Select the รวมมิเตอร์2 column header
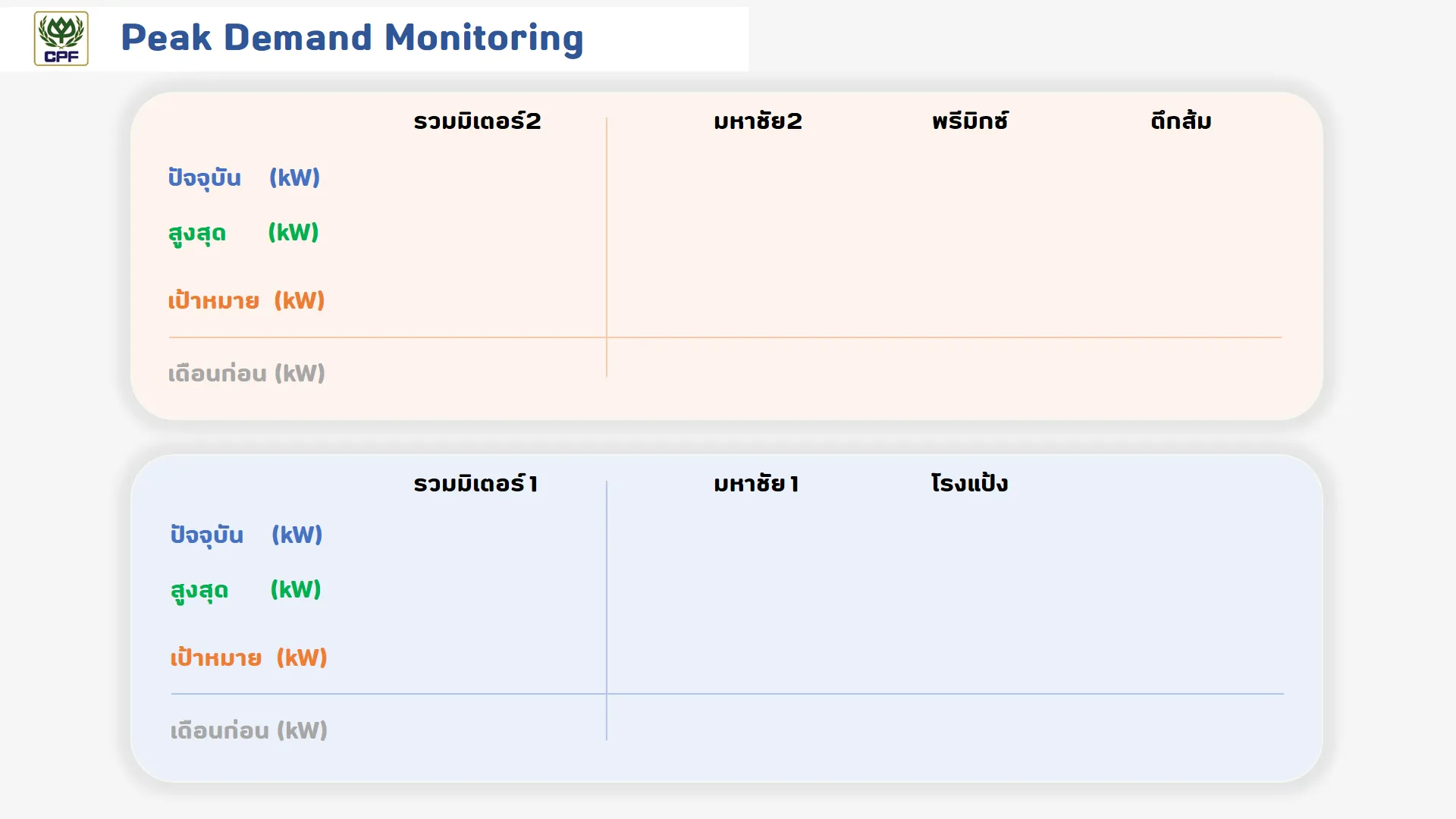 pos(477,121)
